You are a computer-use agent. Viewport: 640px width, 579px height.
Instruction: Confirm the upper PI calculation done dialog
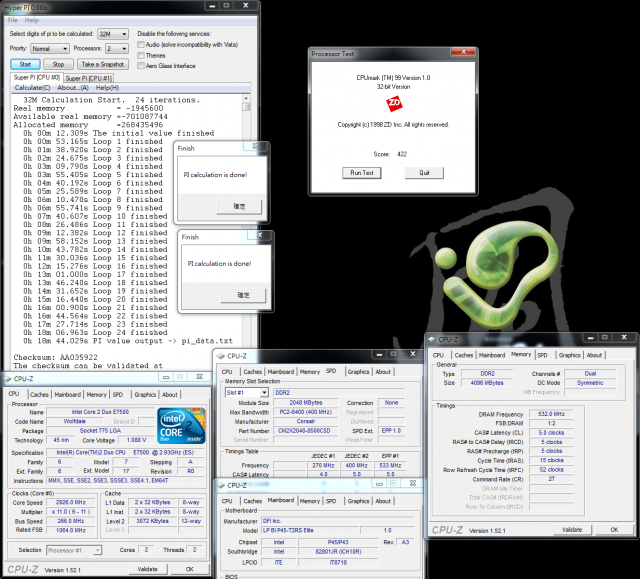pos(239,207)
